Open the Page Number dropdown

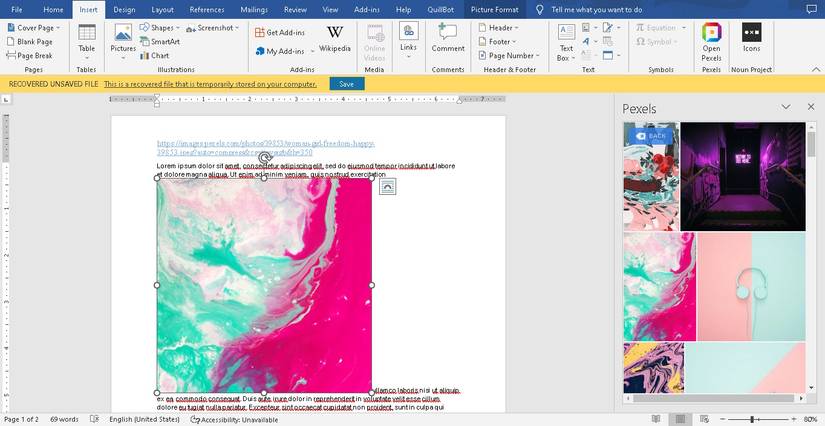click(x=509, y=55)
